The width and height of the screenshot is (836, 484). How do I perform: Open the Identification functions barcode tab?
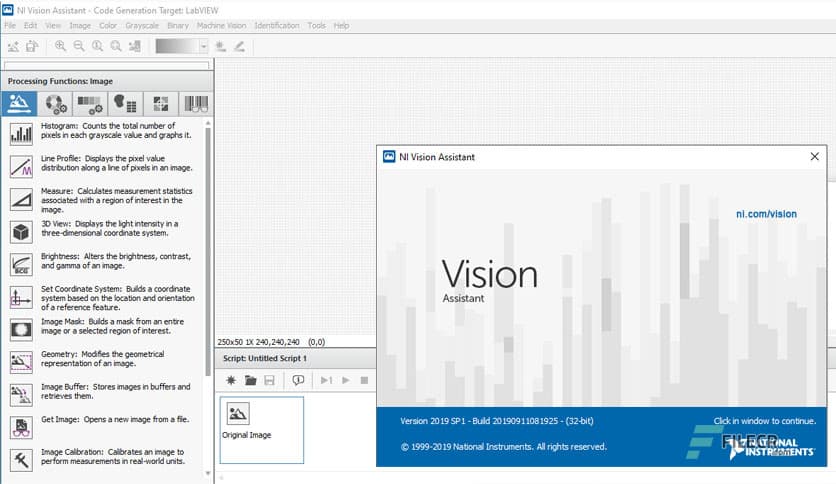[196, 103]
